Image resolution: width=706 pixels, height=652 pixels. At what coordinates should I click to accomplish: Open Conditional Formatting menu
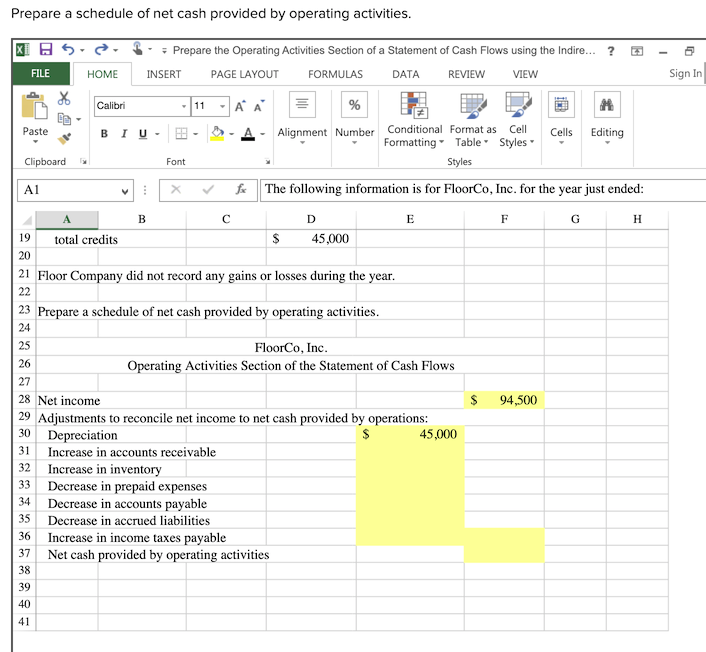coord(414,120)
